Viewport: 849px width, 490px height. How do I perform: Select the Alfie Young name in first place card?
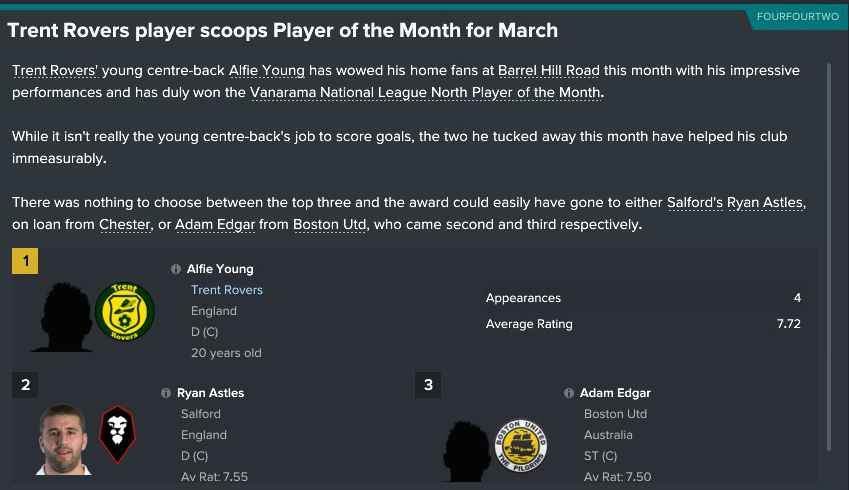click(220, 269)
